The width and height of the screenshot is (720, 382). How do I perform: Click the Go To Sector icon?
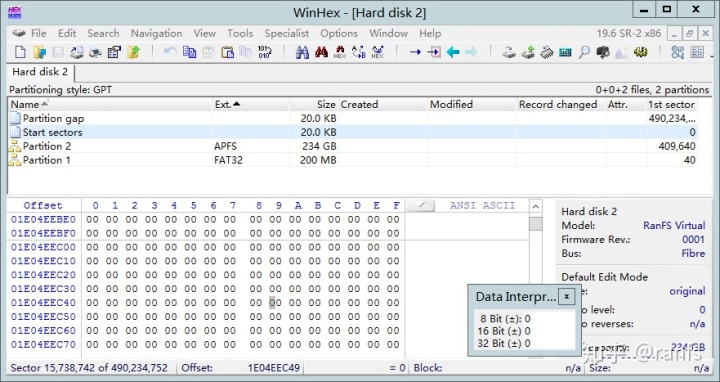(434, 52)
